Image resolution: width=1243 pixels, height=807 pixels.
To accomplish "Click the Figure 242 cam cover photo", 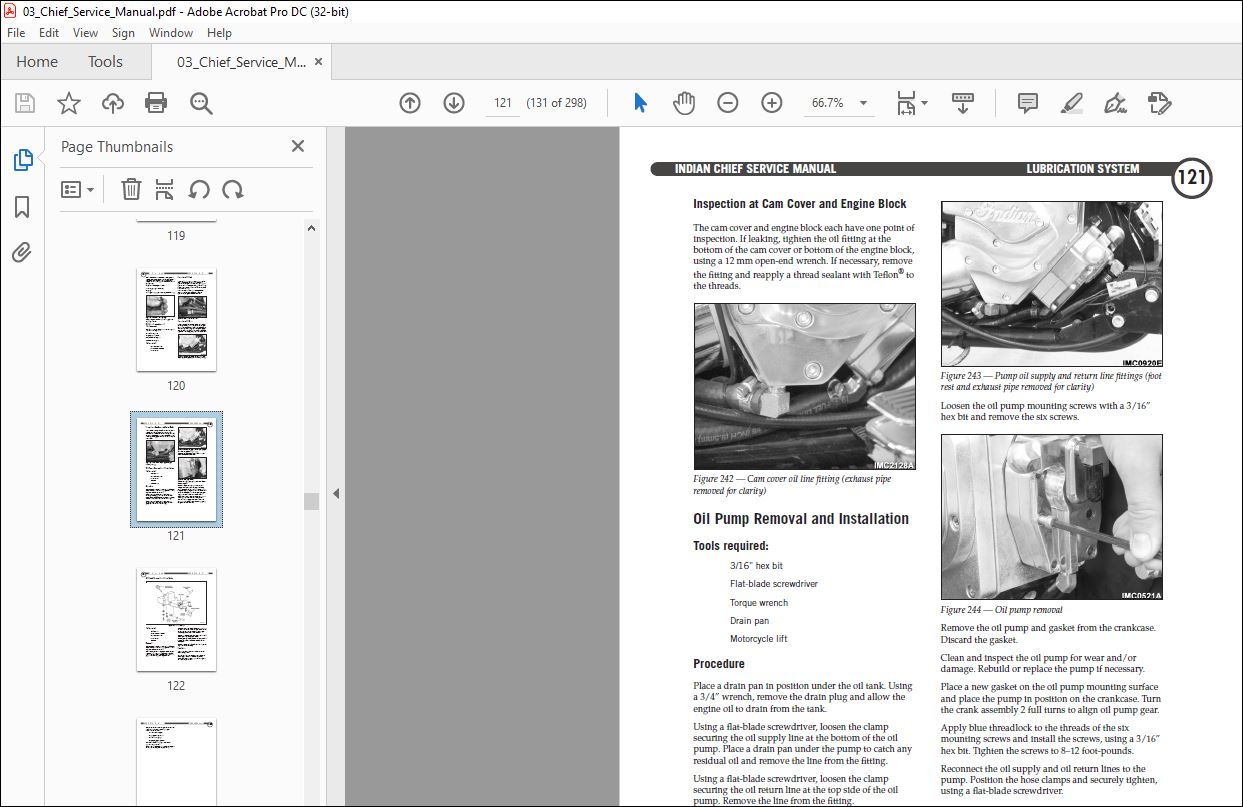I will pos(804,387).
